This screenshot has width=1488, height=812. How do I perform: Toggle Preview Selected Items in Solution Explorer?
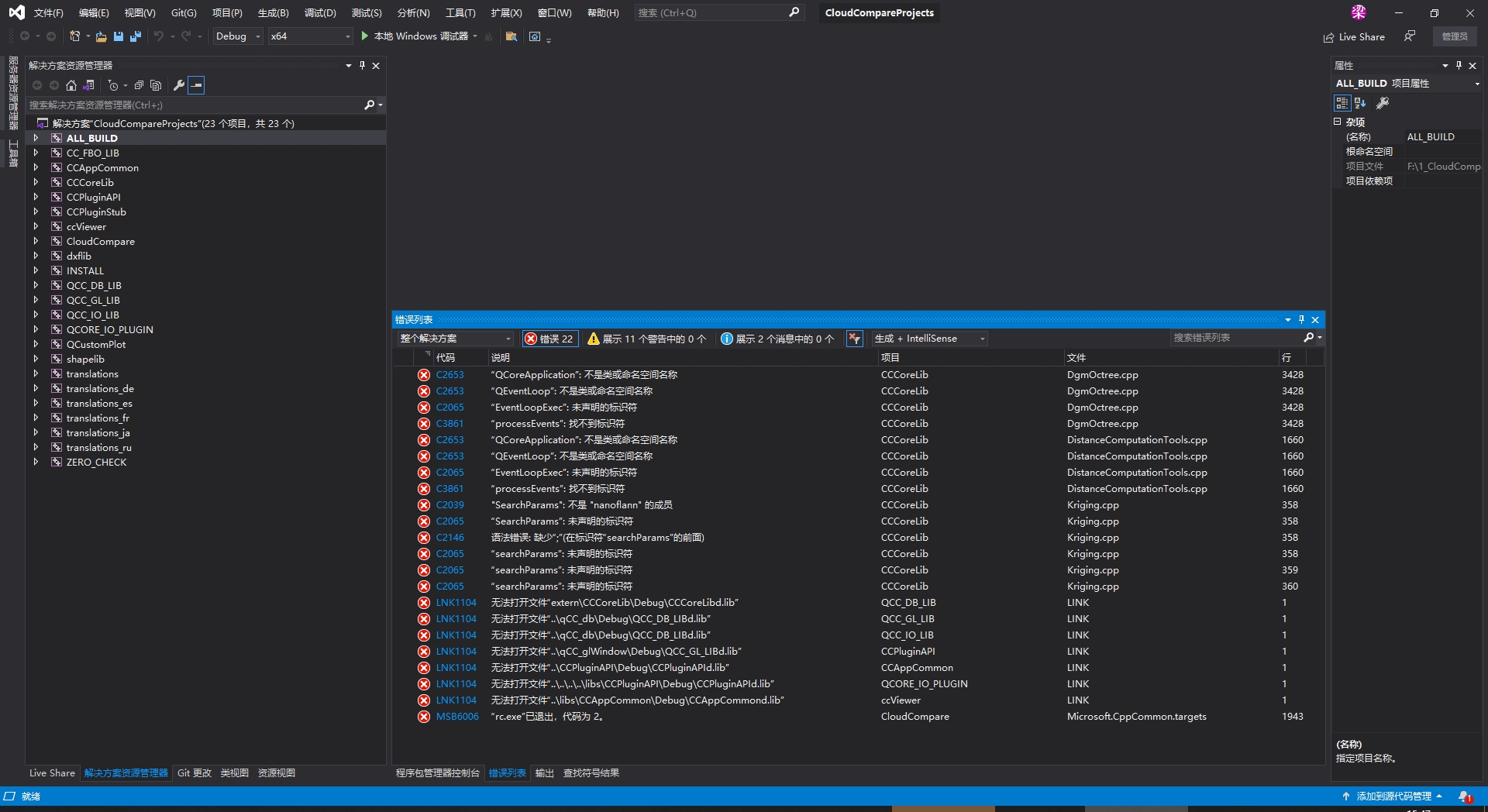tap(197, 85)
